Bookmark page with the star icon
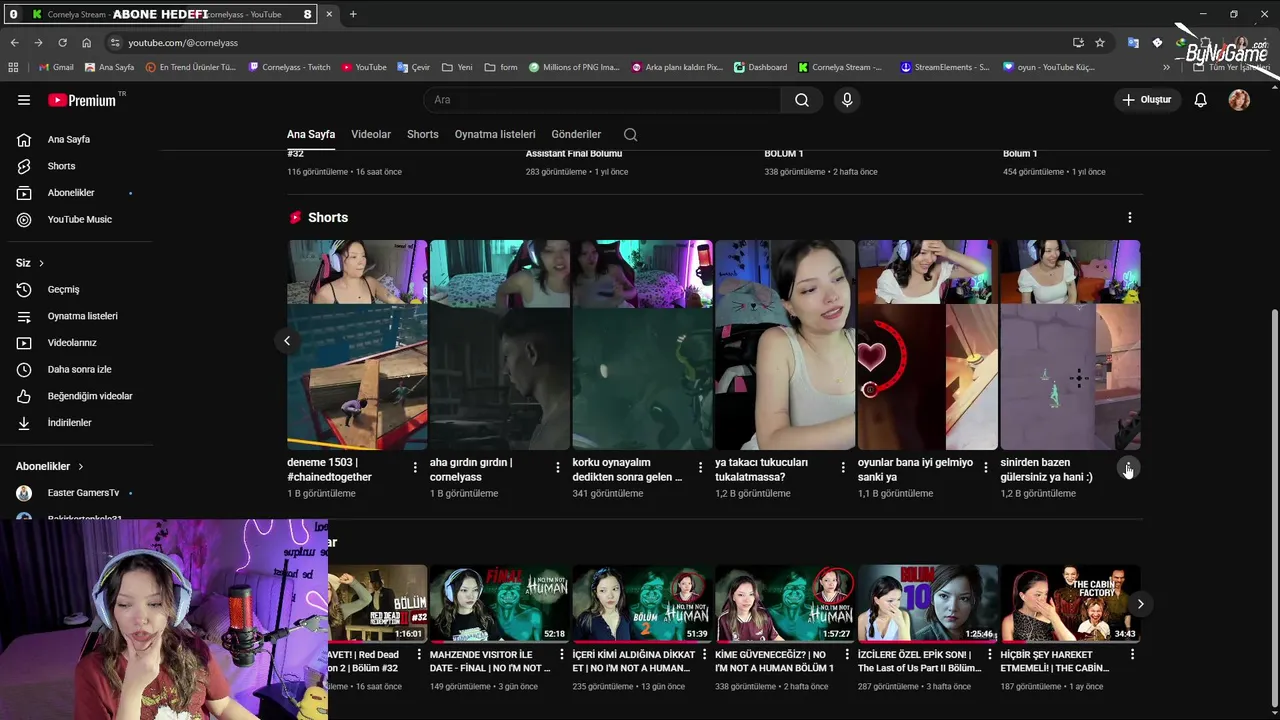Image resolution: width=1280 pixels, height=720 pixels. tap(1100, 43)
